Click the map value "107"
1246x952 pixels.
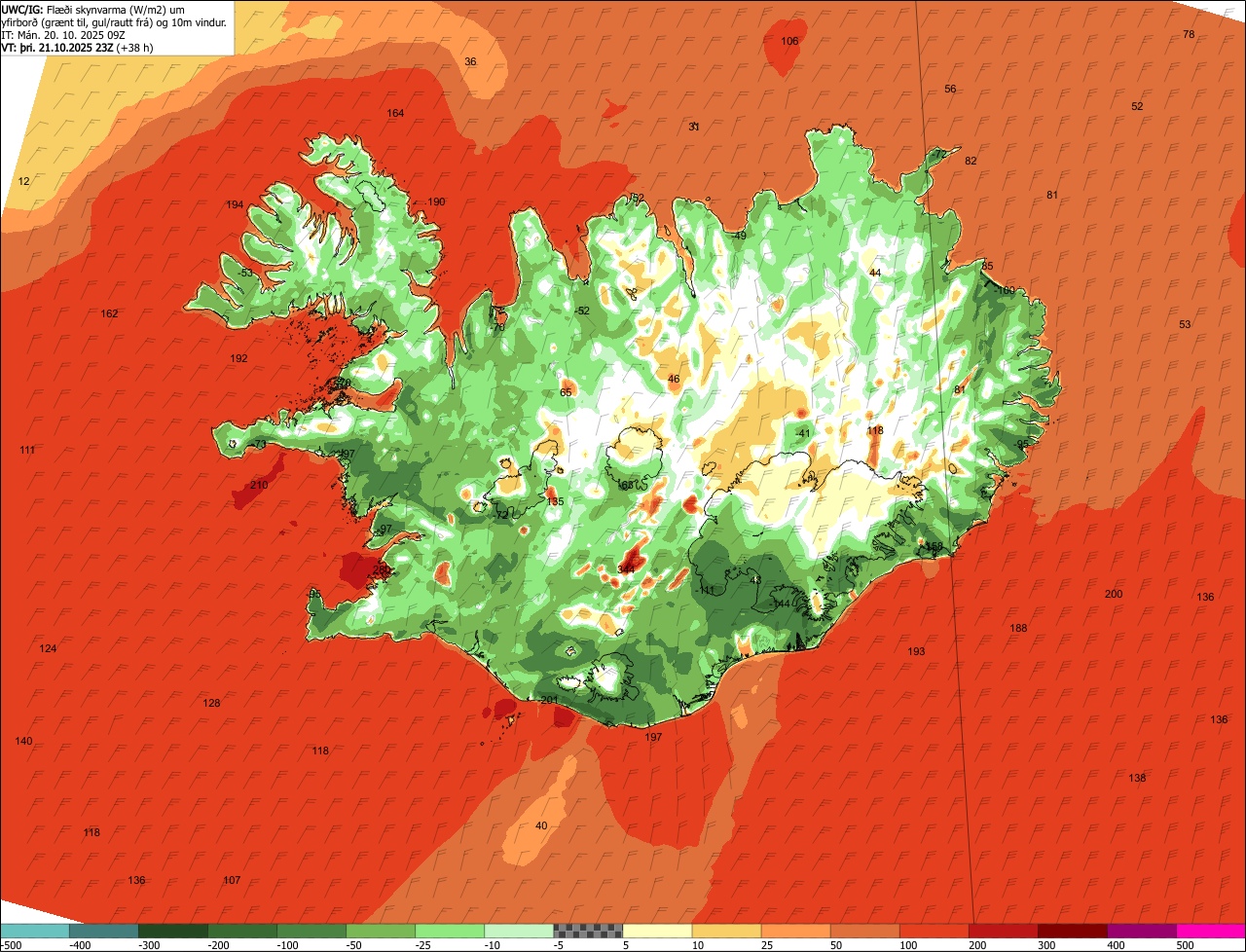coord(232,880)
